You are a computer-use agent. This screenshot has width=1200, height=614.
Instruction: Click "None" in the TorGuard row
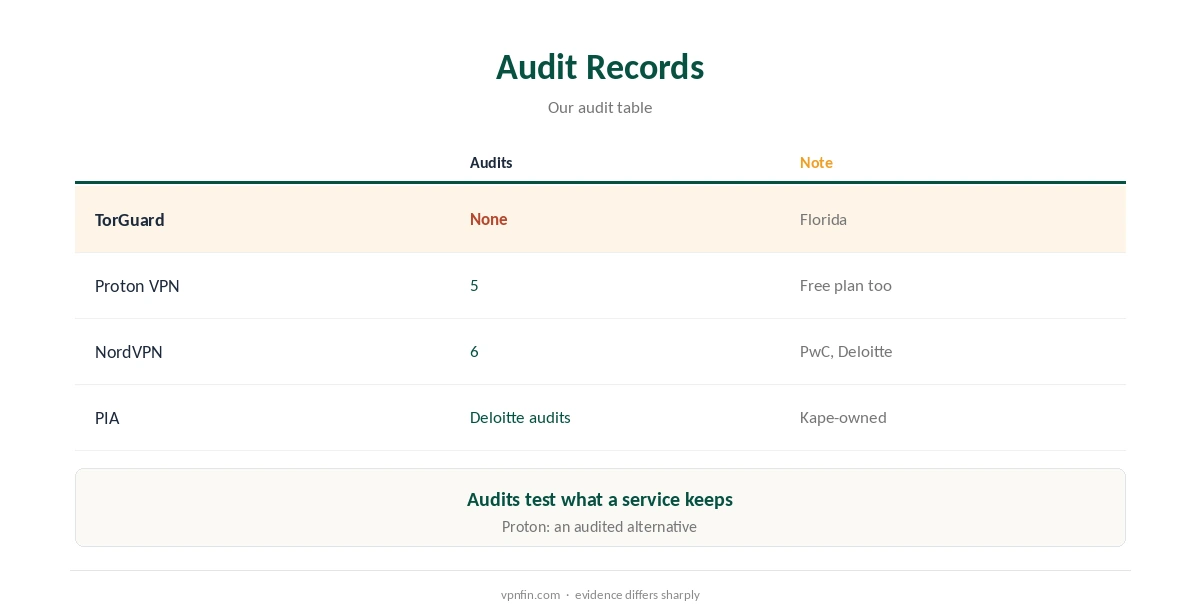click(x=489, y=219)
